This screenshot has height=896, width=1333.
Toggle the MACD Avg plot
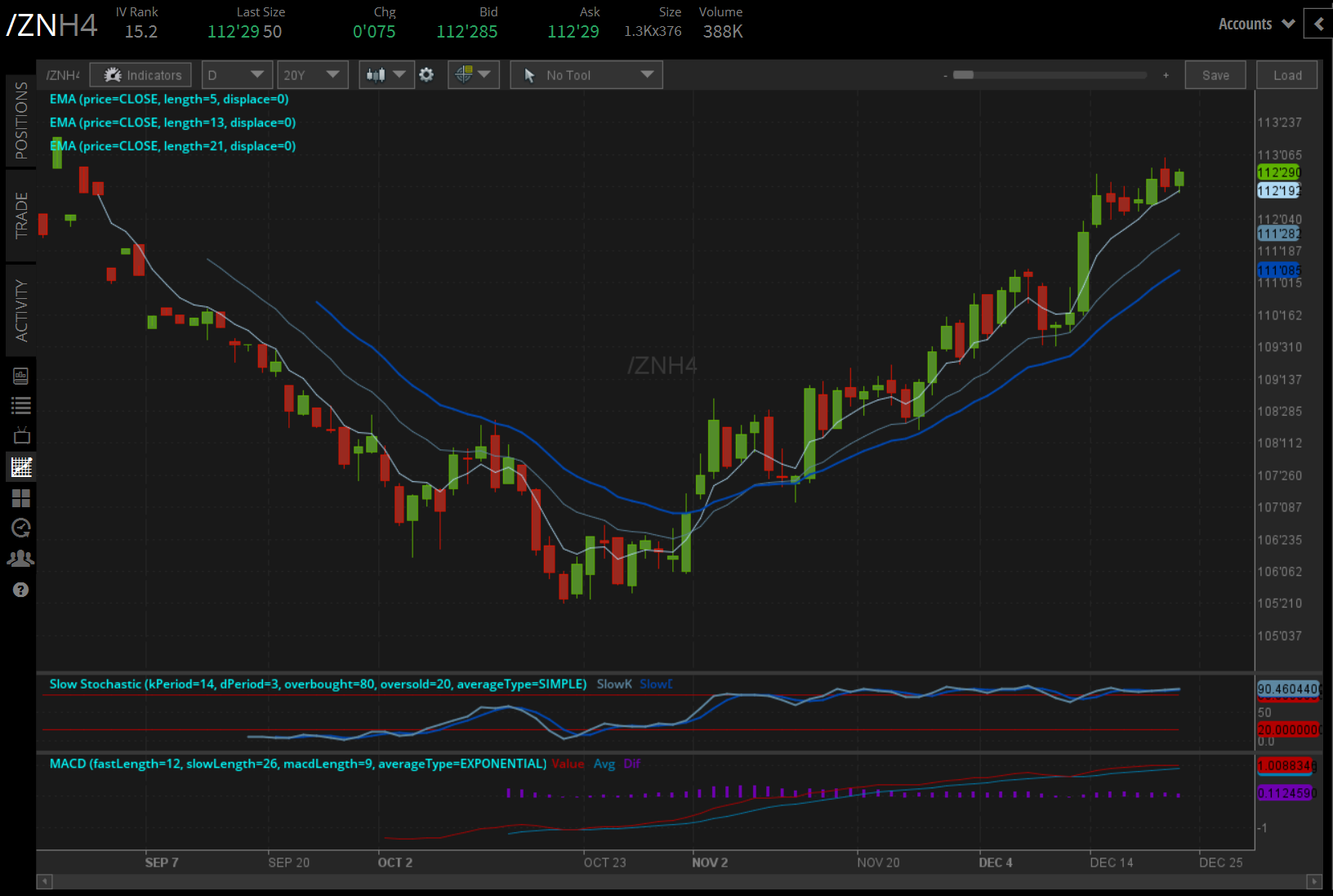(x=604, y=764)
